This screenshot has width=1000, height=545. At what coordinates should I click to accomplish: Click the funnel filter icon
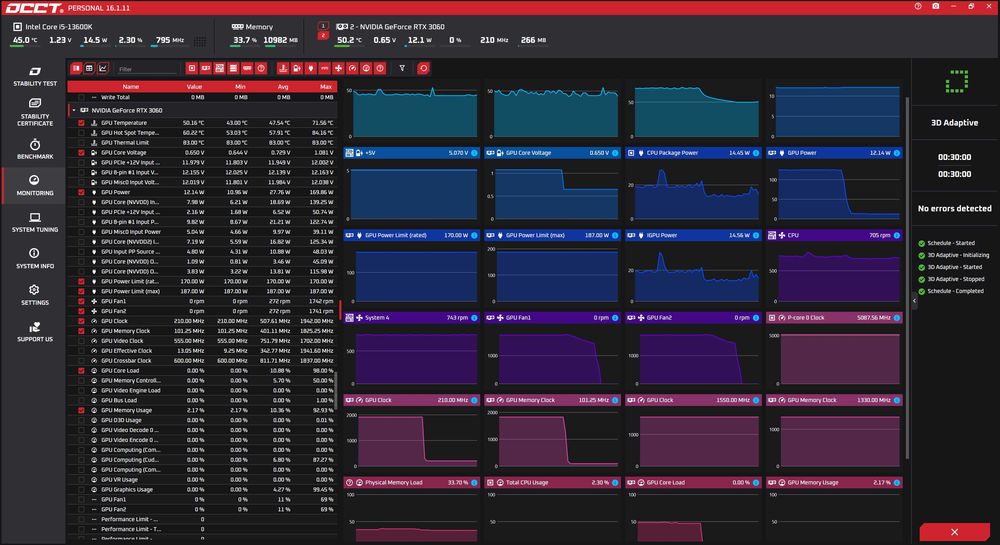pos(402,68)
